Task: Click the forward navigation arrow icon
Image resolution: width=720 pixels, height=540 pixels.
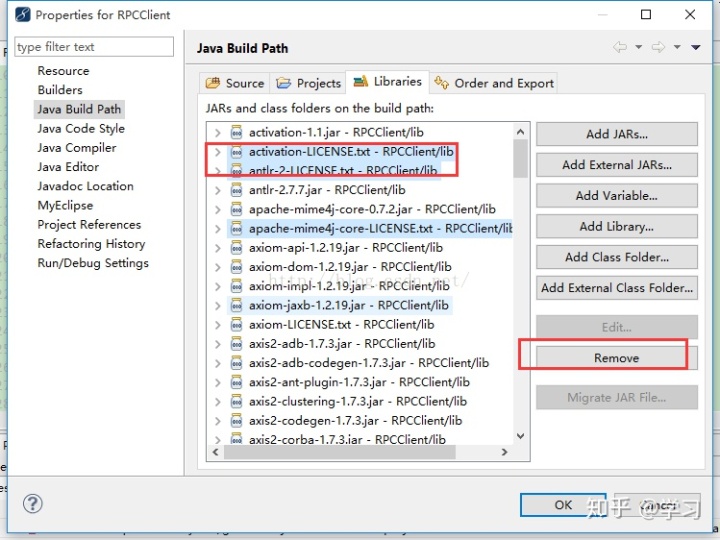Action: (658, 47)
